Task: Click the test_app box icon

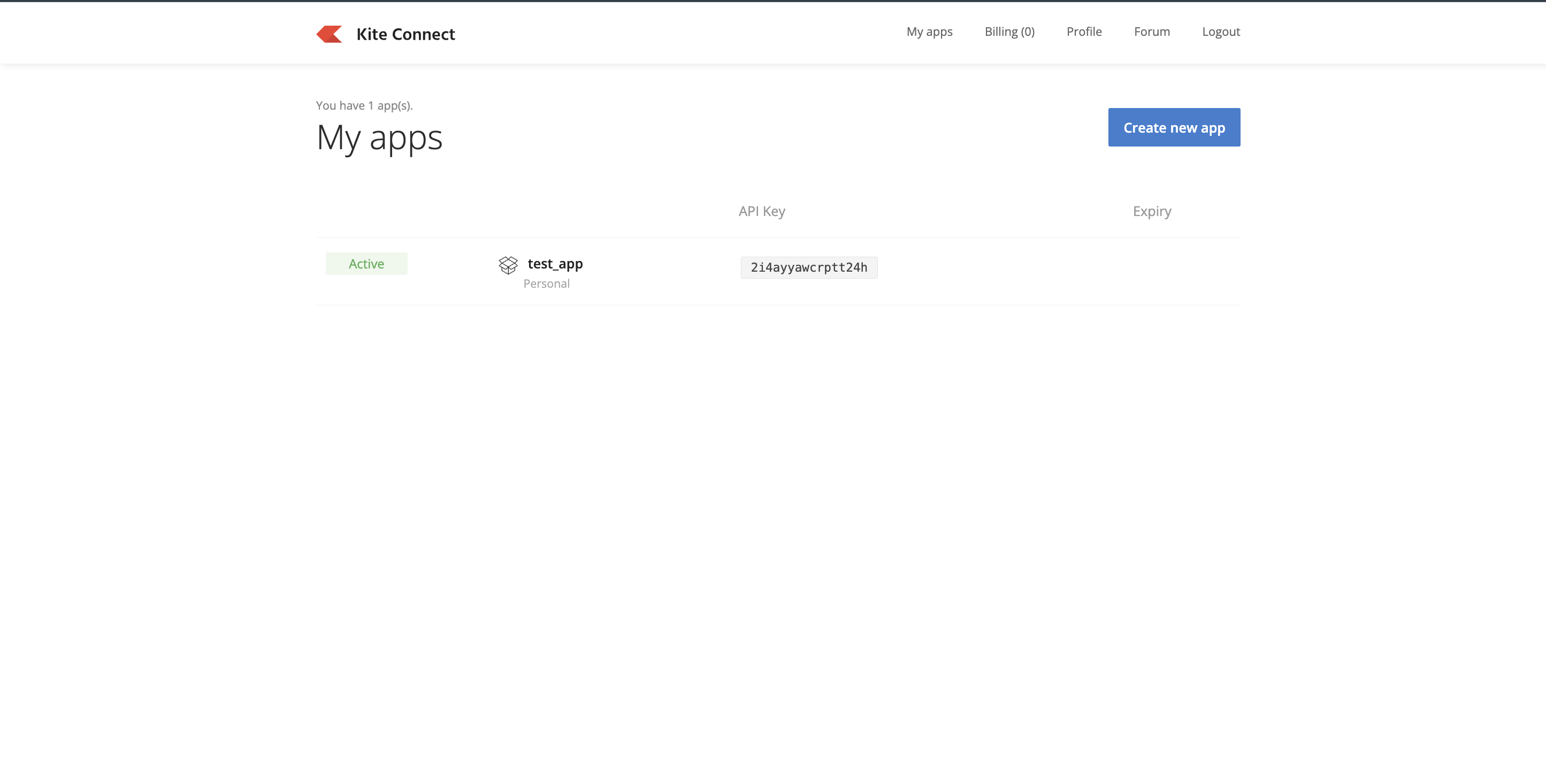Action: [x=508, y=265]
